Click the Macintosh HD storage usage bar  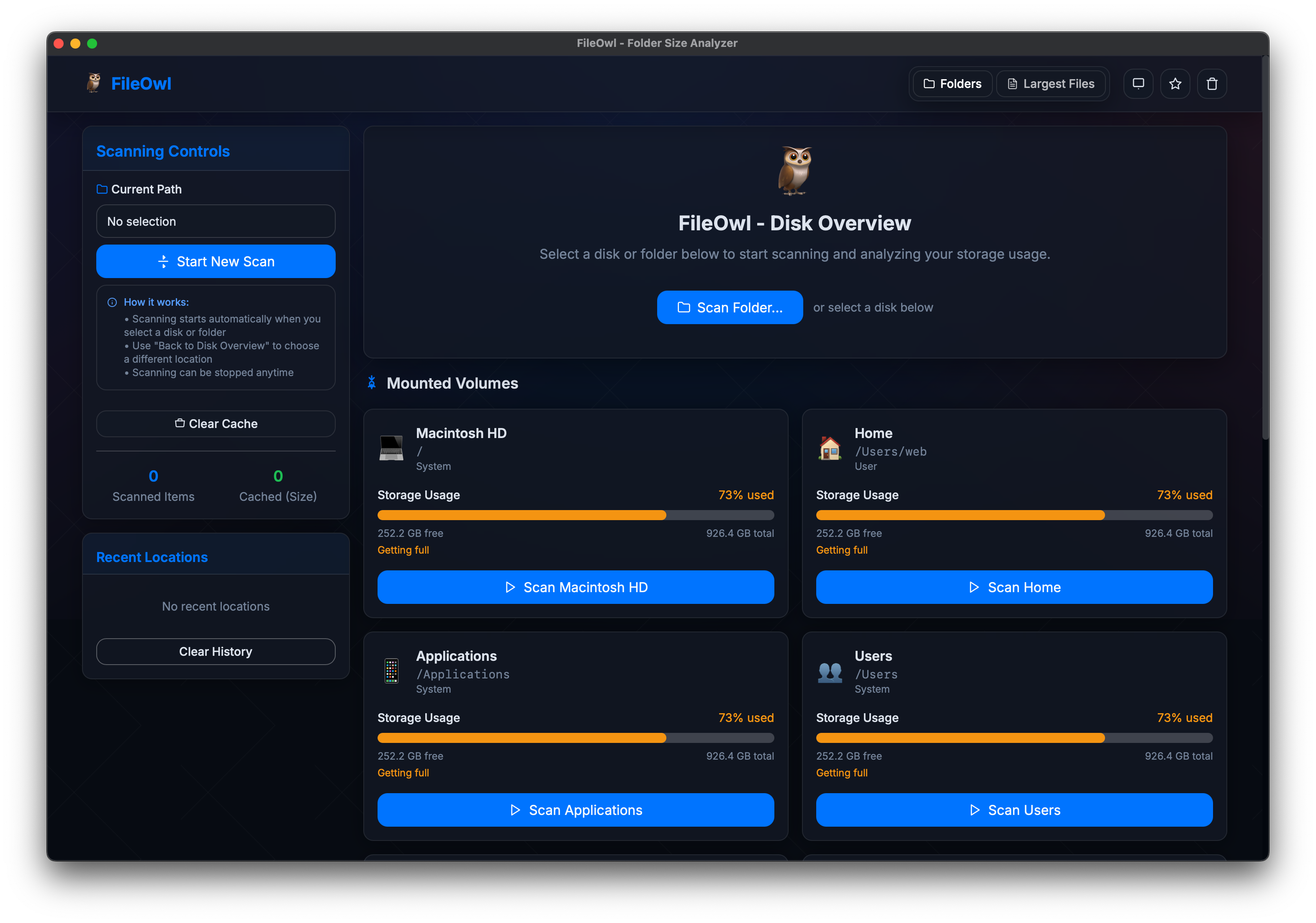point(576,515)
